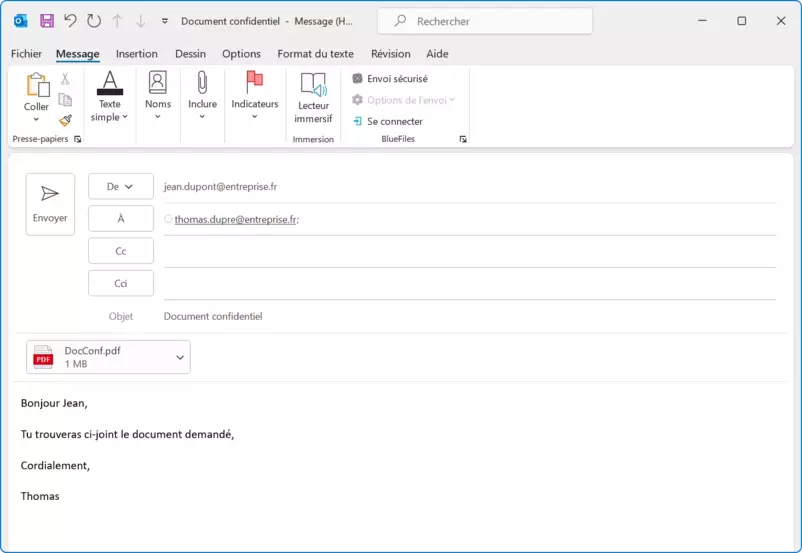Open the Indicateurs flag menu

(x=255, y=96)
